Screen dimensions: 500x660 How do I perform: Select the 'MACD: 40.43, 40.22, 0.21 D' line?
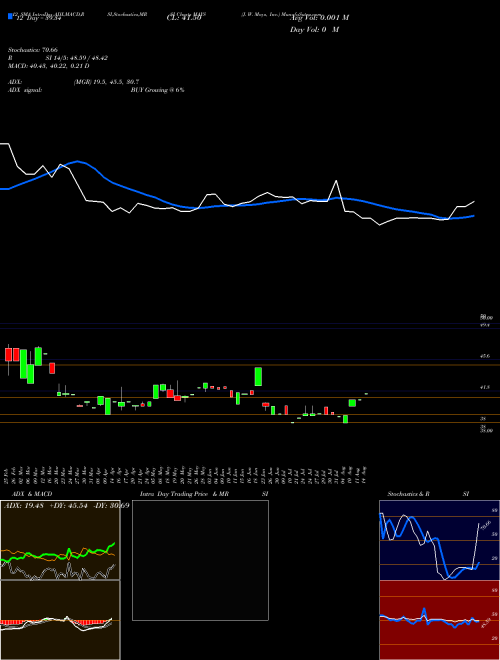coord(49,66)
